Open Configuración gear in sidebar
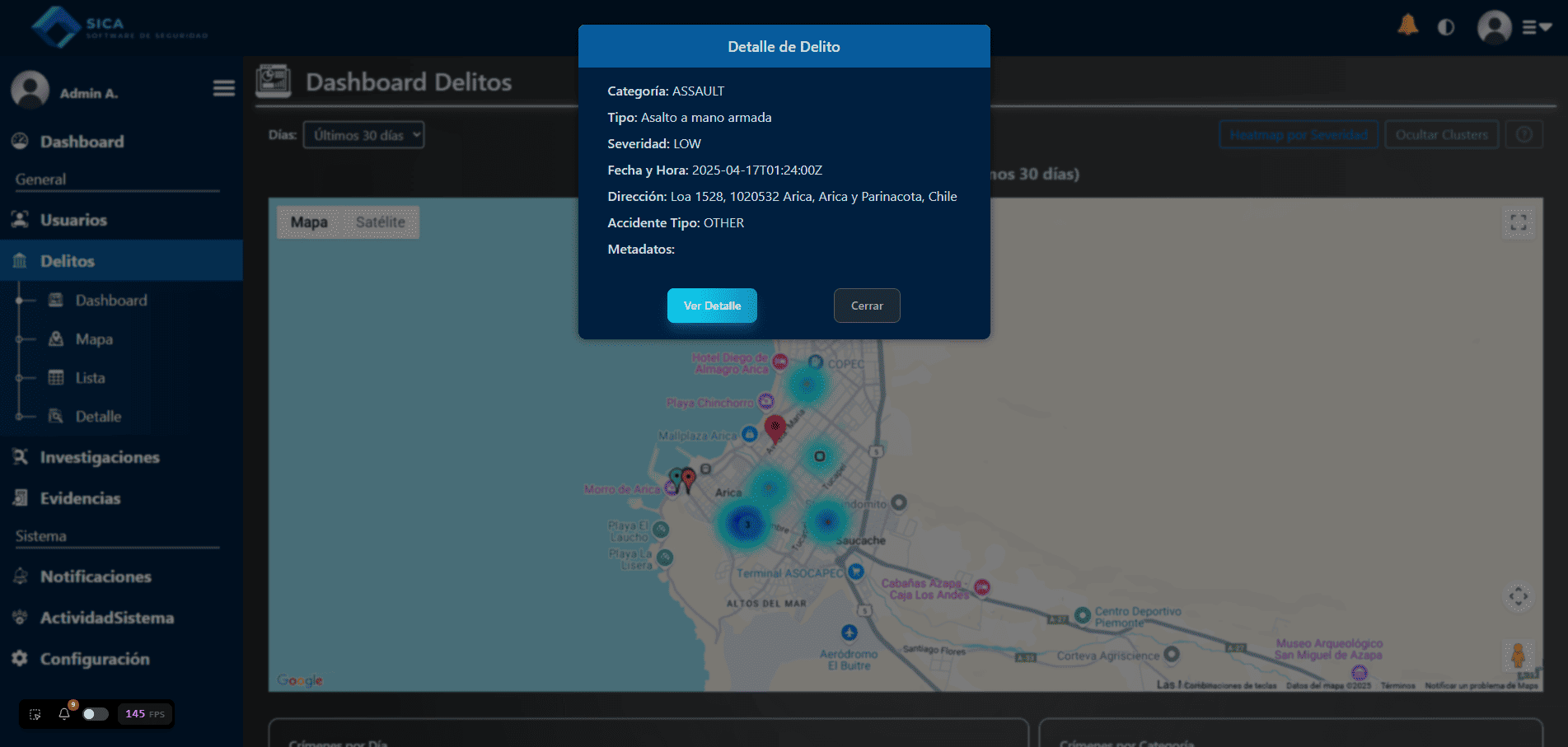The width and height of the screenshot is (1568, 747). (94, 659)
